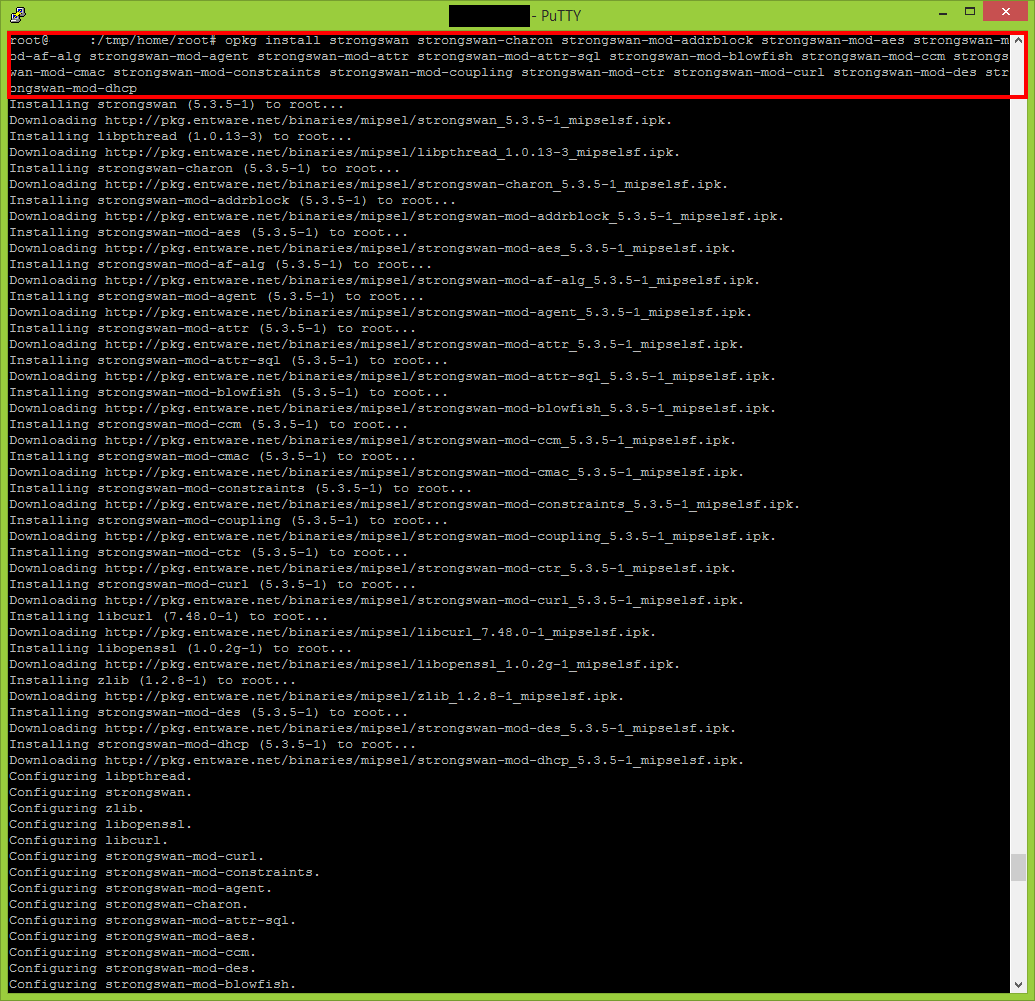
Task: Click the strongswan-mod-attr_5.3.5-1 download line
Action: click(x=376, y=345)
